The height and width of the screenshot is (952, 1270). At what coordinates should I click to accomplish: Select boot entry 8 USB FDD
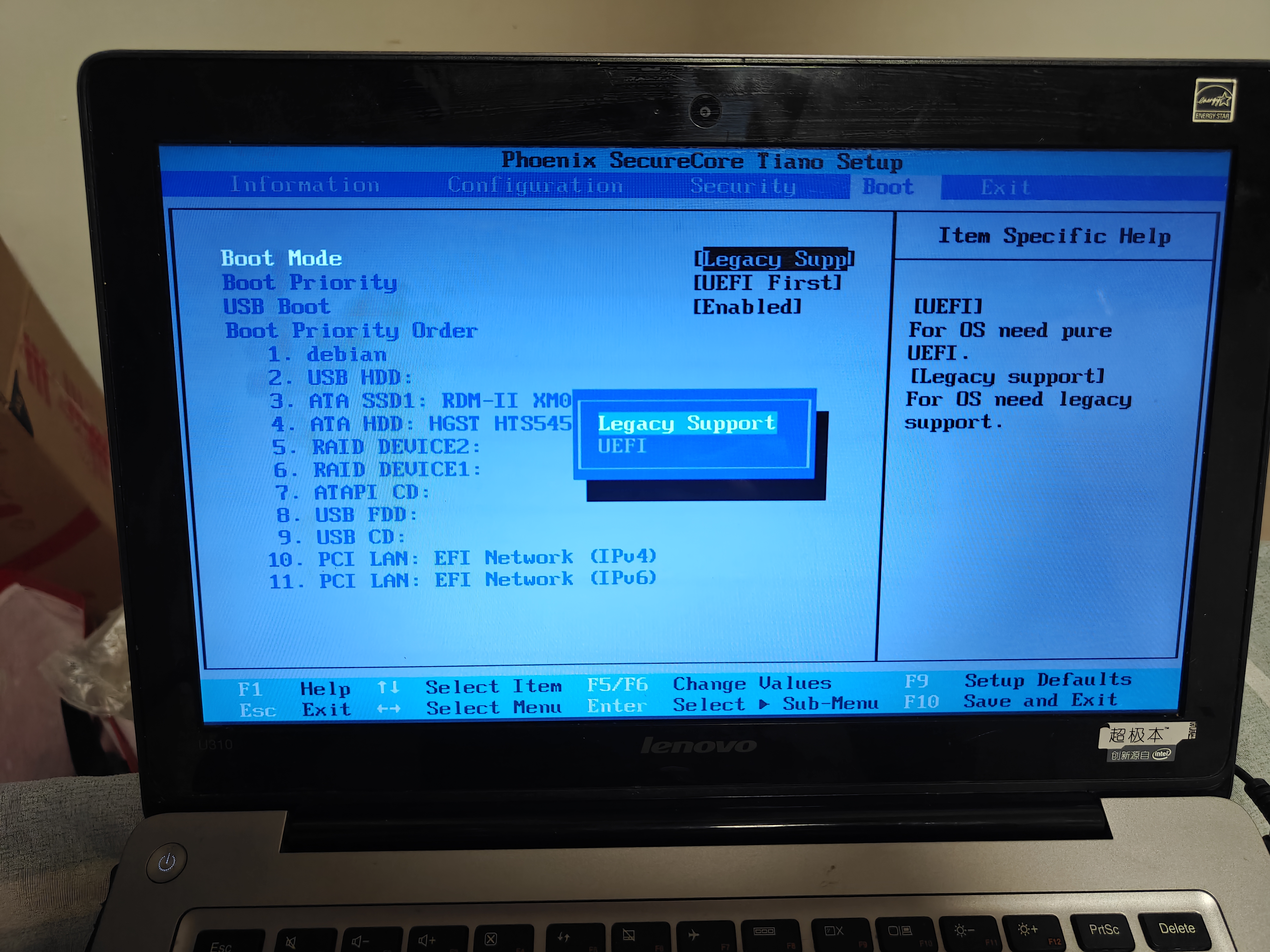point(347,515)
